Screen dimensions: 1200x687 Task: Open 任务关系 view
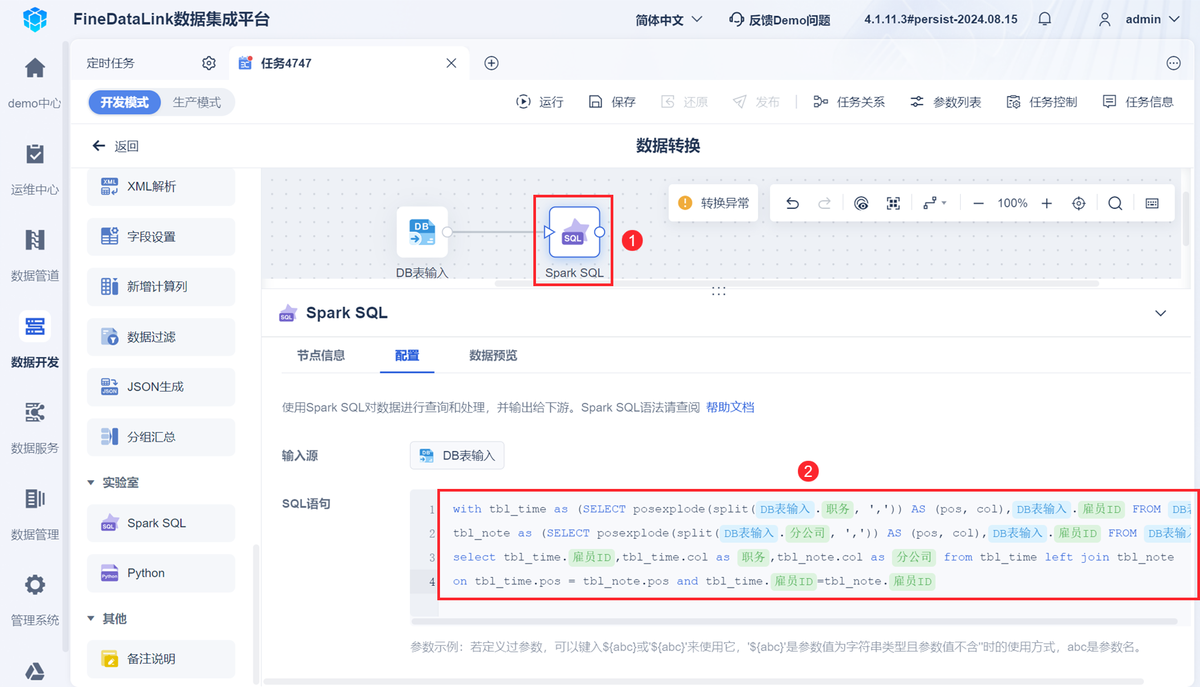click(849, 102)
